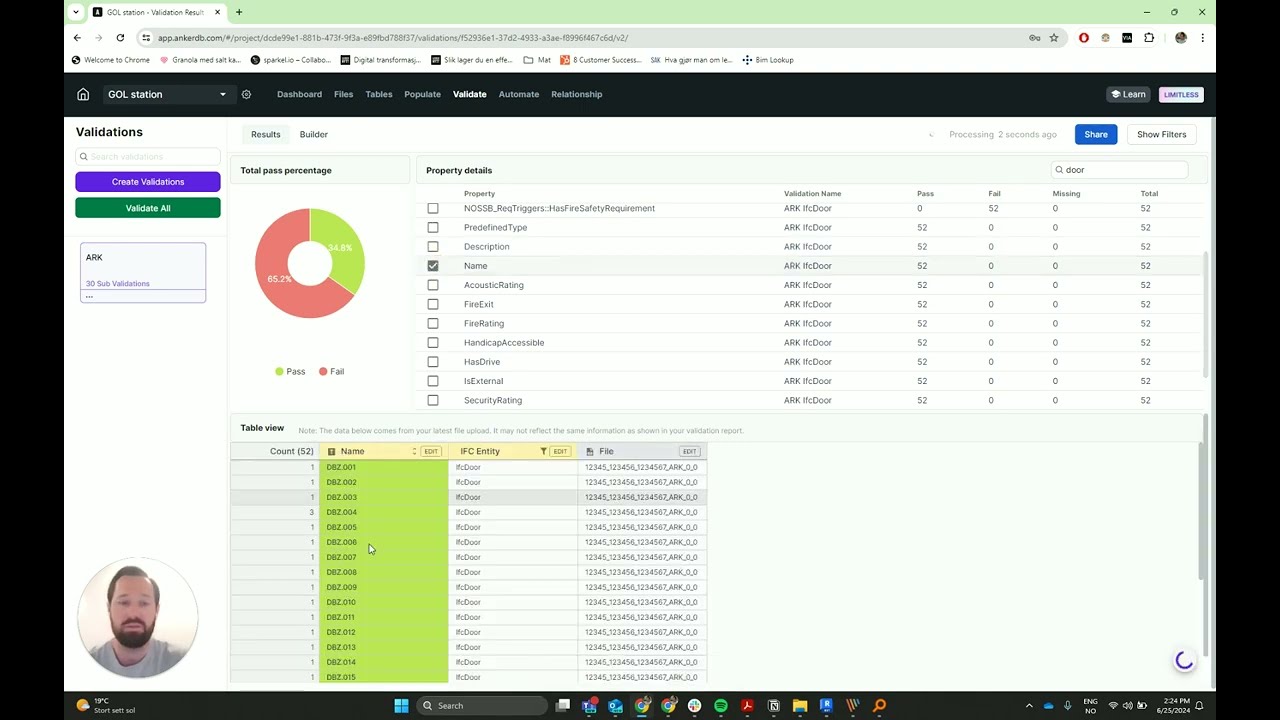Click the Share button

[1096, 134]
